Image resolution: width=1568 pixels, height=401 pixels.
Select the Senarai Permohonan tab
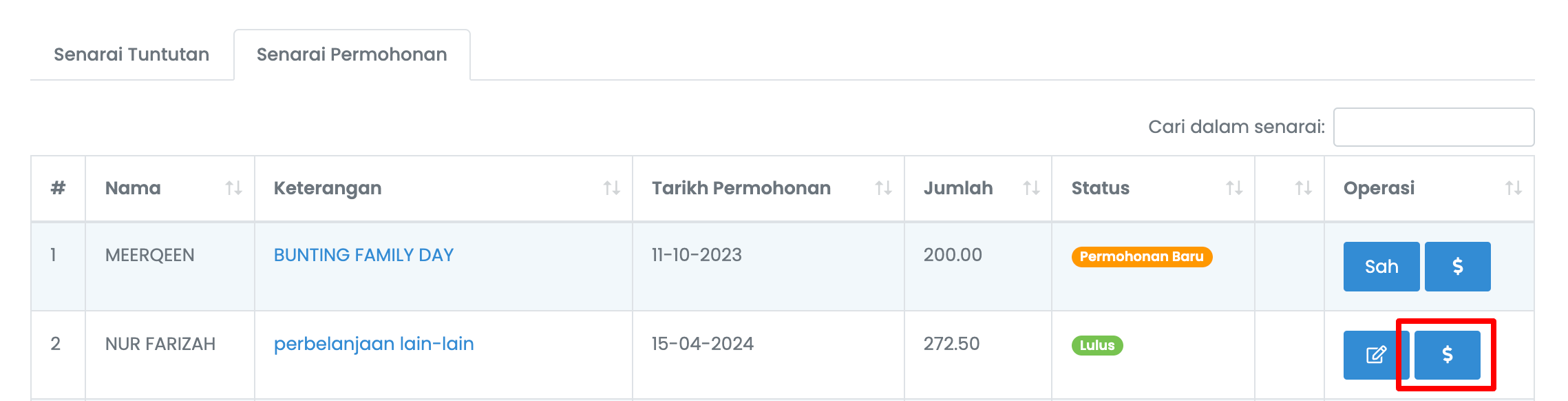(352, 54)
